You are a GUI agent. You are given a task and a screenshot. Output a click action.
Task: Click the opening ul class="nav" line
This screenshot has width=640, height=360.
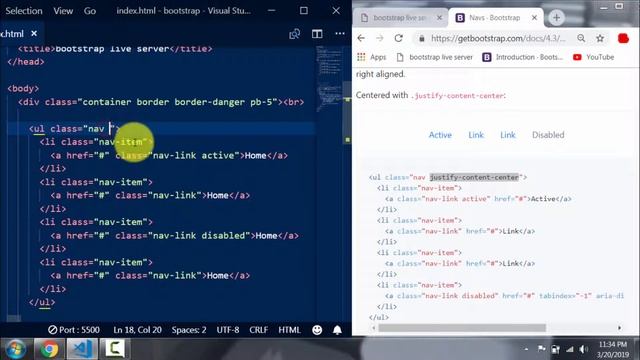pos(74,129)
